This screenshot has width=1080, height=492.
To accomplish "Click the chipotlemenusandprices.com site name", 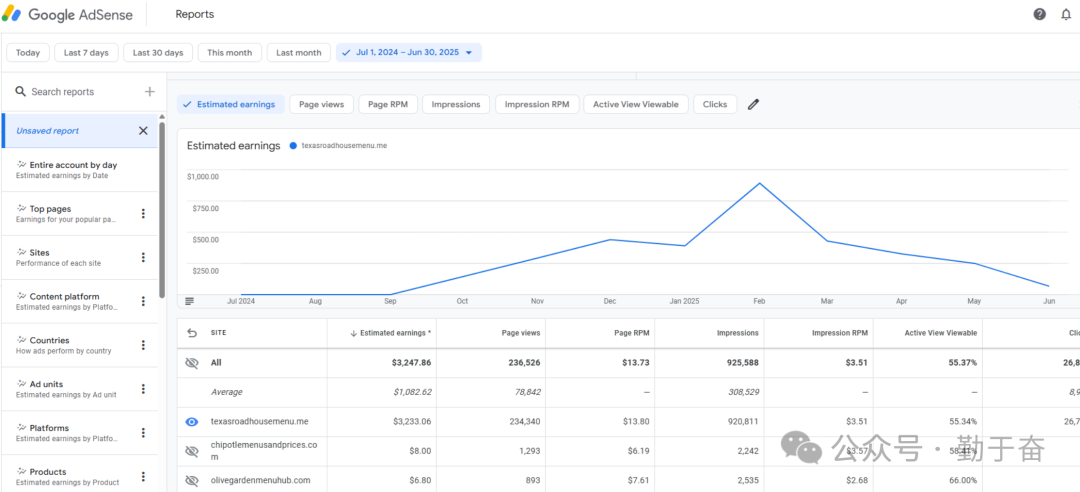I will point(264,451).
